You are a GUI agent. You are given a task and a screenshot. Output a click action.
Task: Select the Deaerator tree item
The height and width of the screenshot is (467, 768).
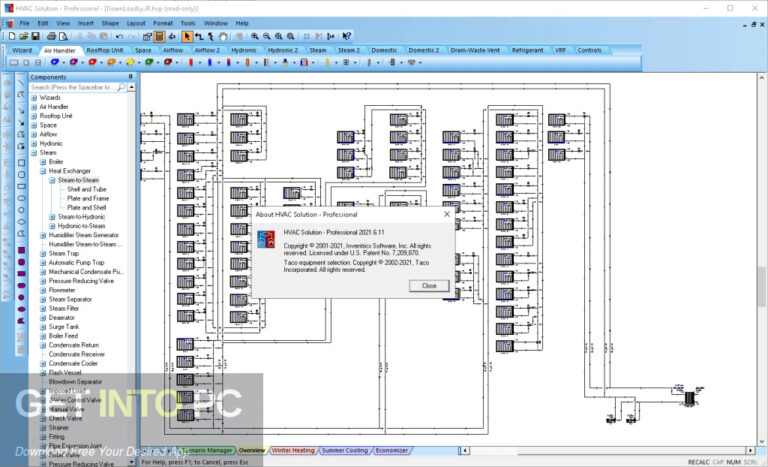tap(62, 318)
